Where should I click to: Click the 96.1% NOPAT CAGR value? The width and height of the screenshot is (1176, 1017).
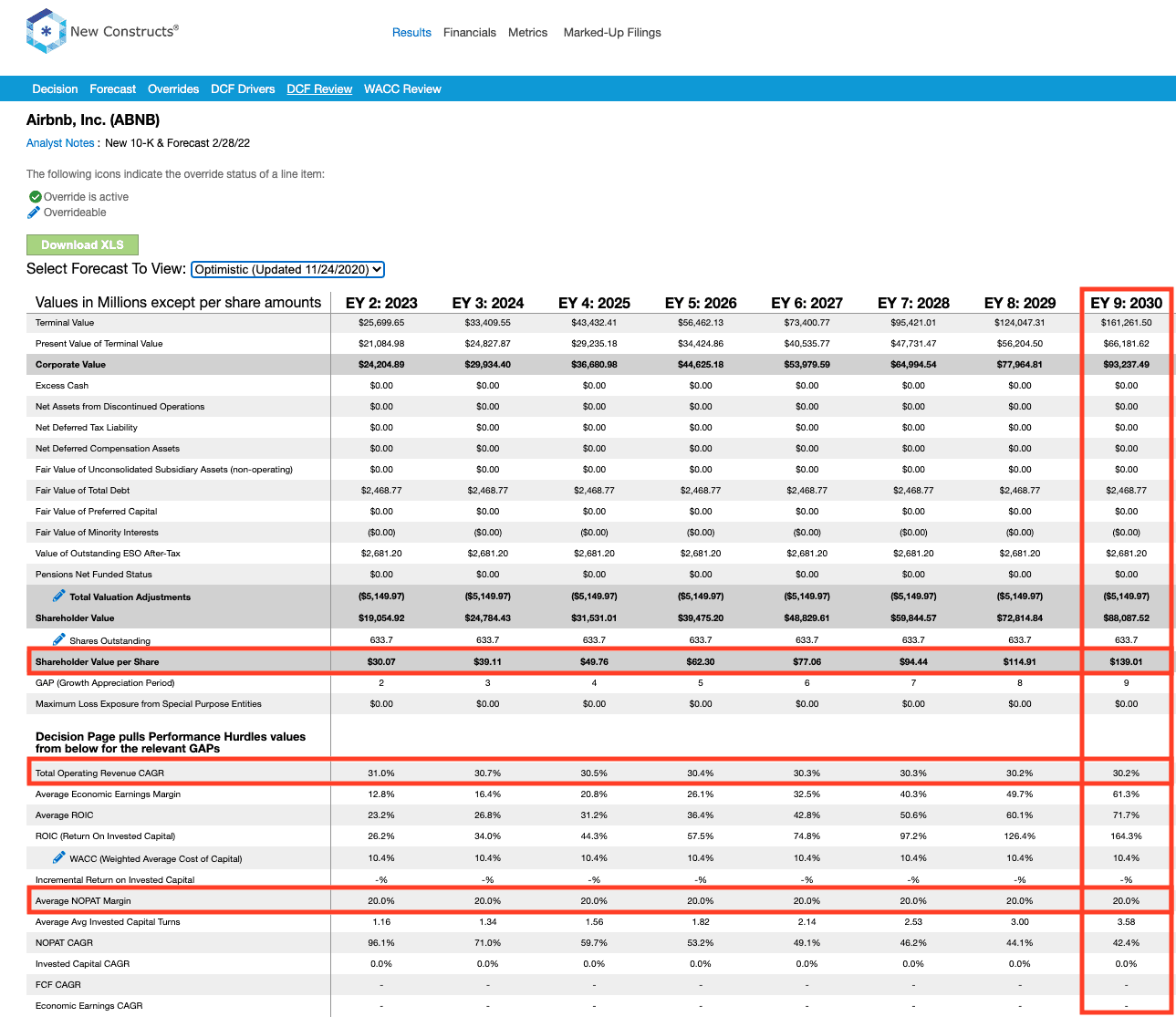coord(381,943)
